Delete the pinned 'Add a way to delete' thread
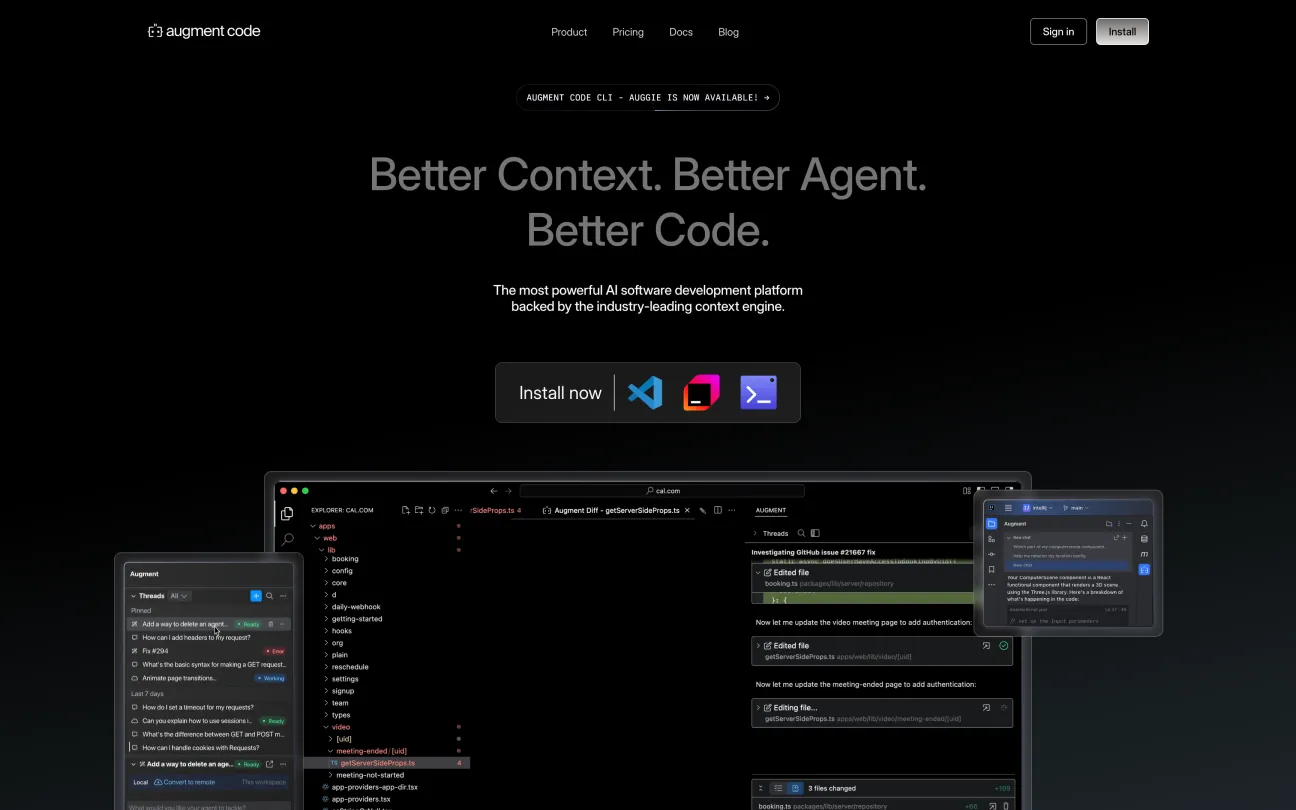Screen dimensions: 1296x810 (x=271, y=624)
